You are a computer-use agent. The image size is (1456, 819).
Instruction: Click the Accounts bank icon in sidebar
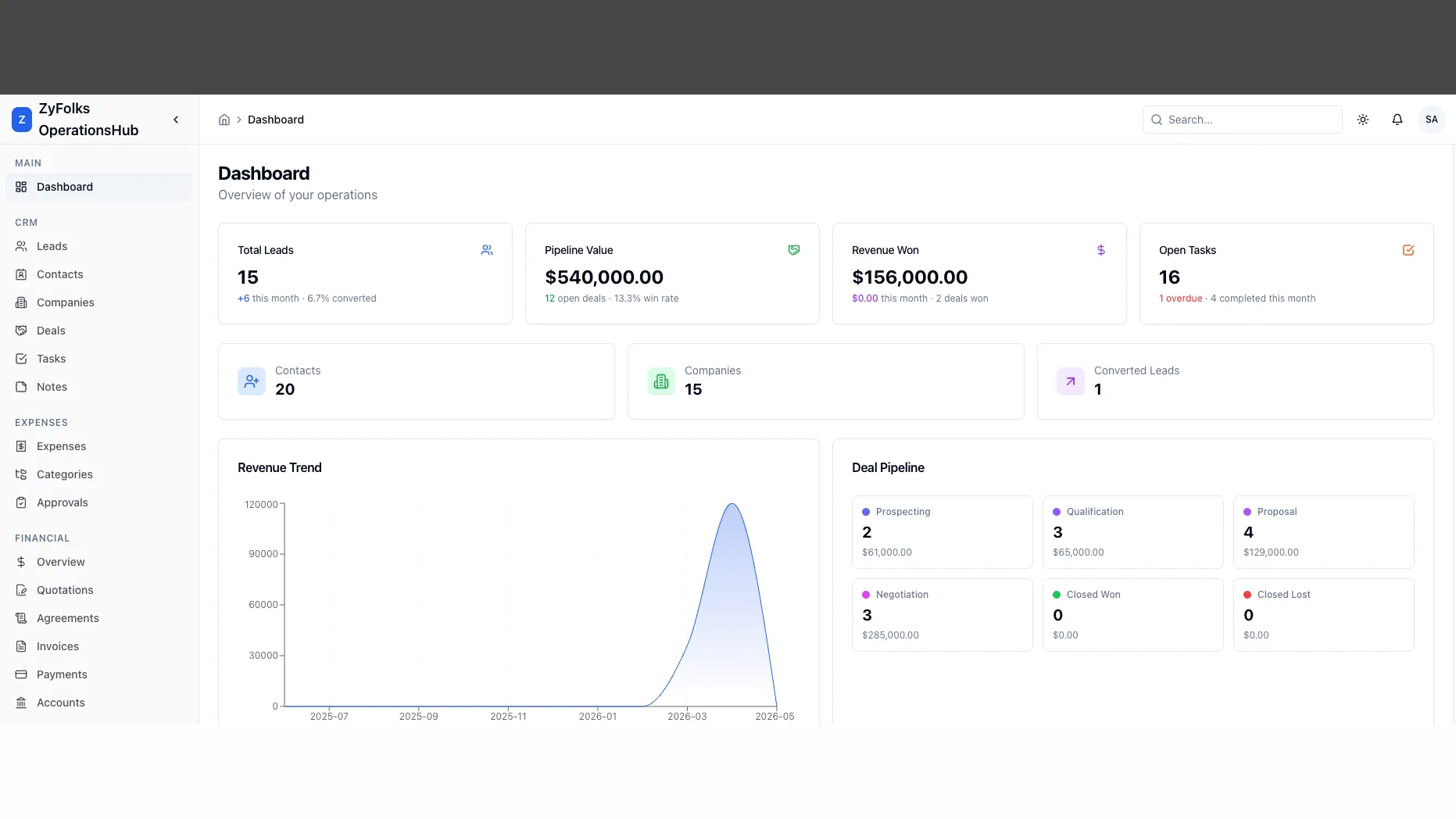(21, 703)
